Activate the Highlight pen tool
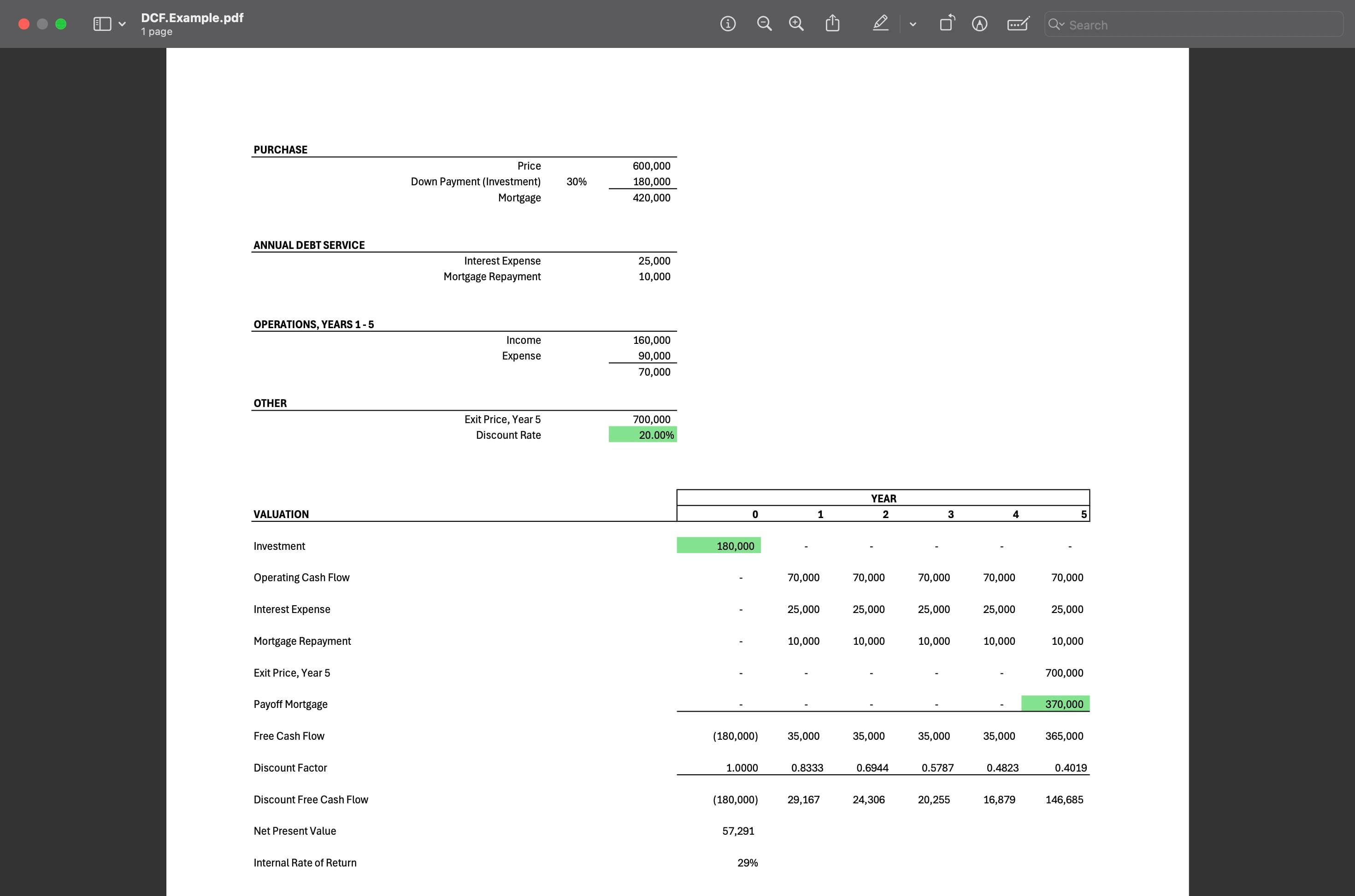 click(880, 24)
